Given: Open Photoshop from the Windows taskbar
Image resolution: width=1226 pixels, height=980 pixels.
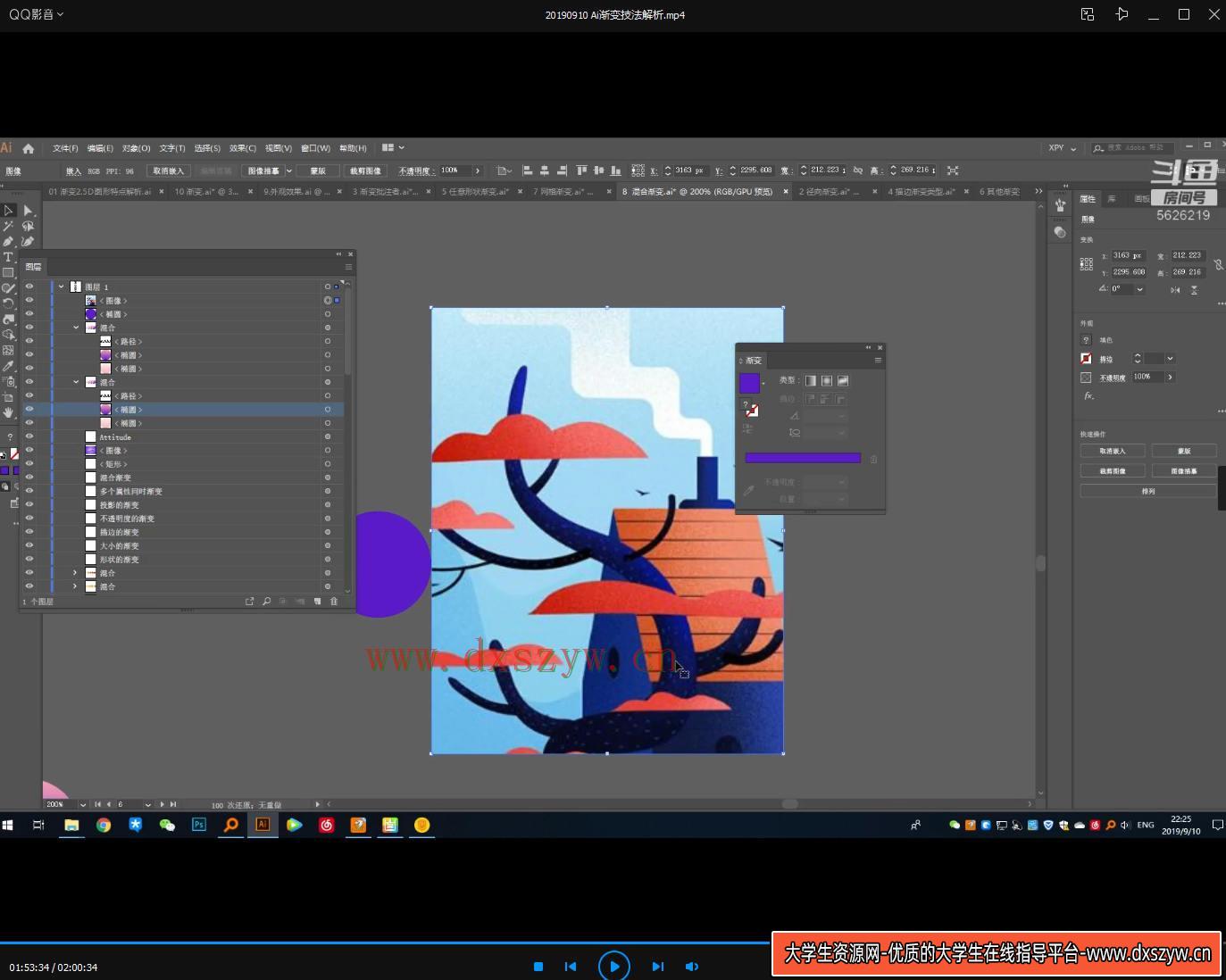Looking at the screenshot, I should pyautogui.click(x=199, y=826).
